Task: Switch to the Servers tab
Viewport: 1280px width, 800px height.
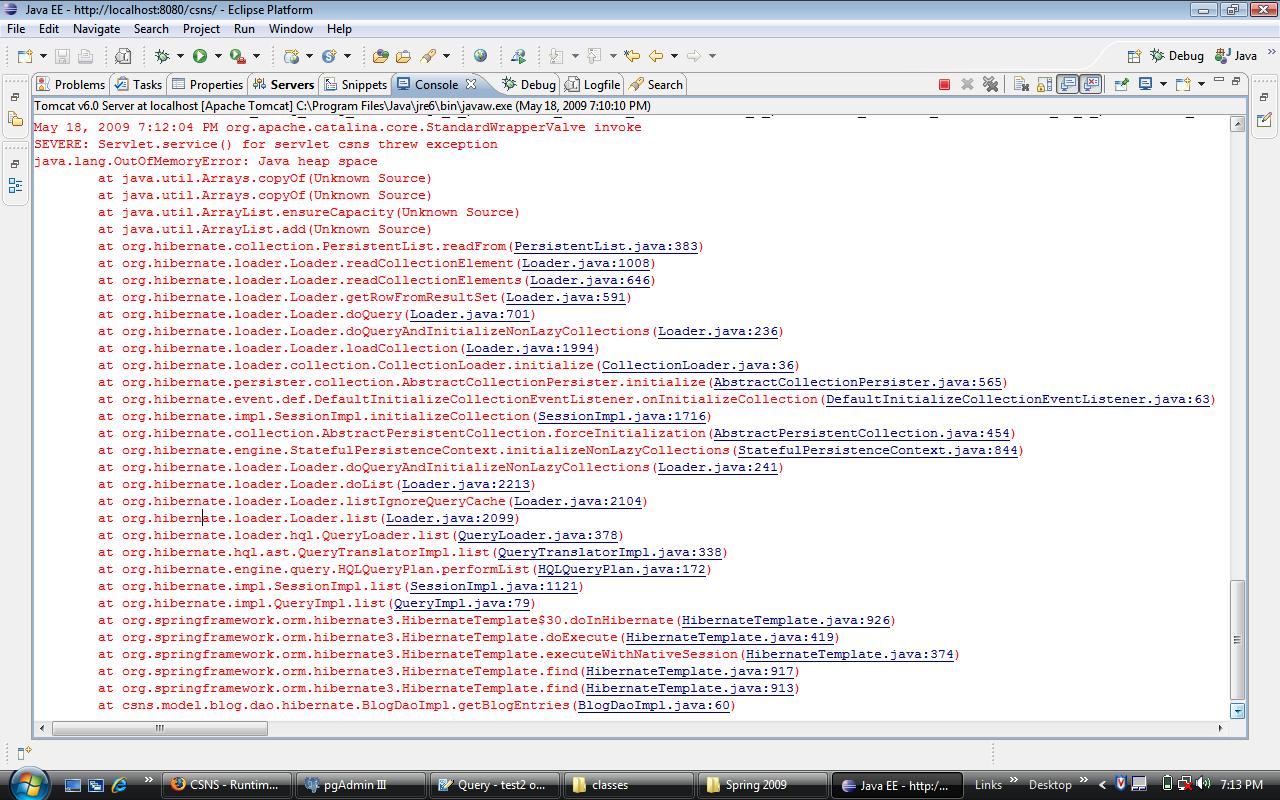Action: click(283, 85)
